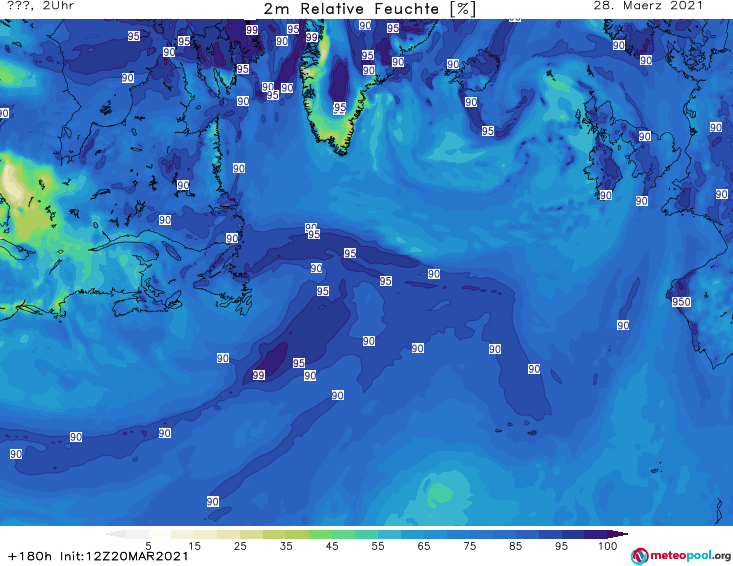Click the date '28. Maerz 2021'
The height and width of the screenshot is (566, 733).
click(x=648, y=6)
